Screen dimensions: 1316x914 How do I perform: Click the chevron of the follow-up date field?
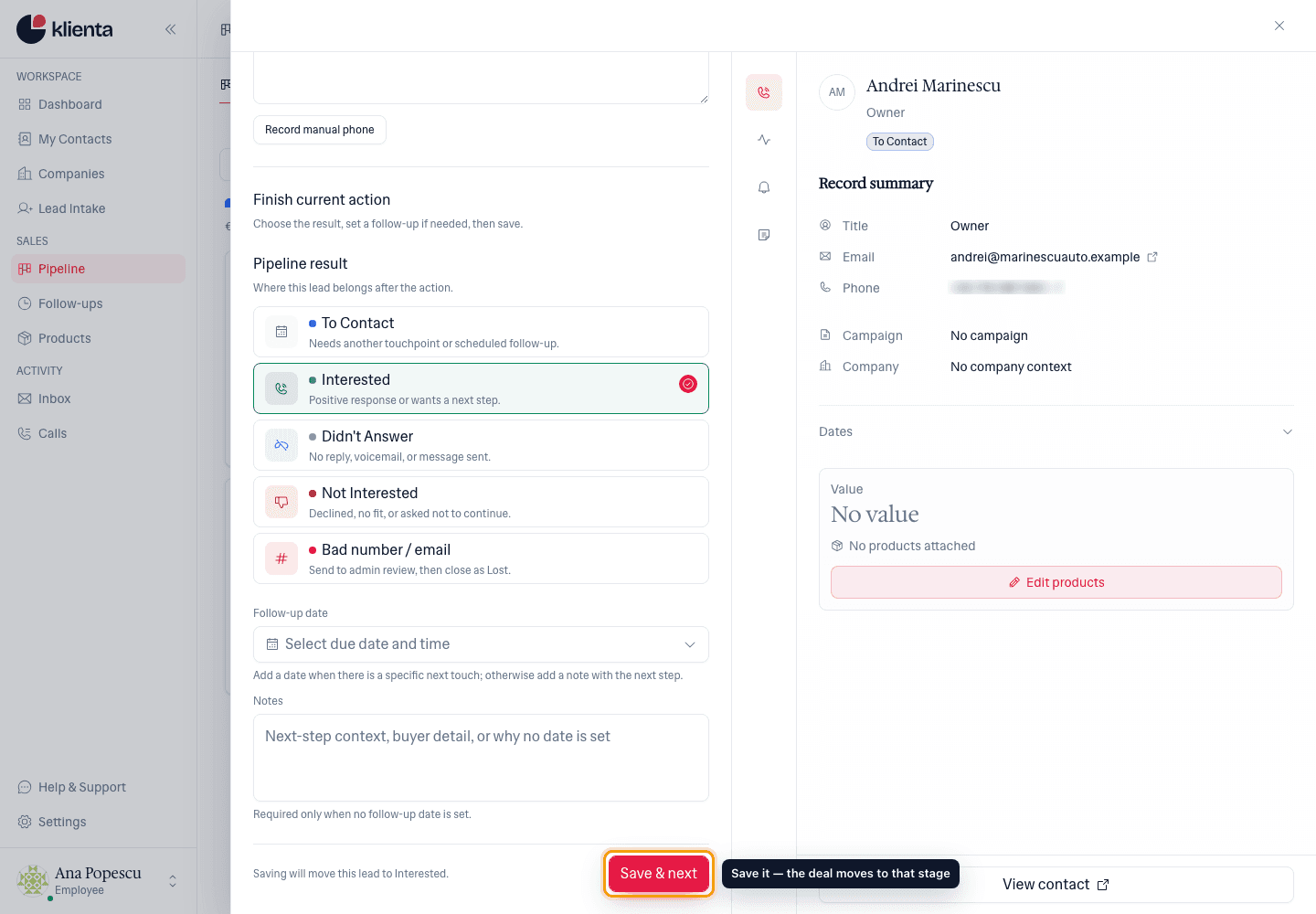[x=690, y=644]
